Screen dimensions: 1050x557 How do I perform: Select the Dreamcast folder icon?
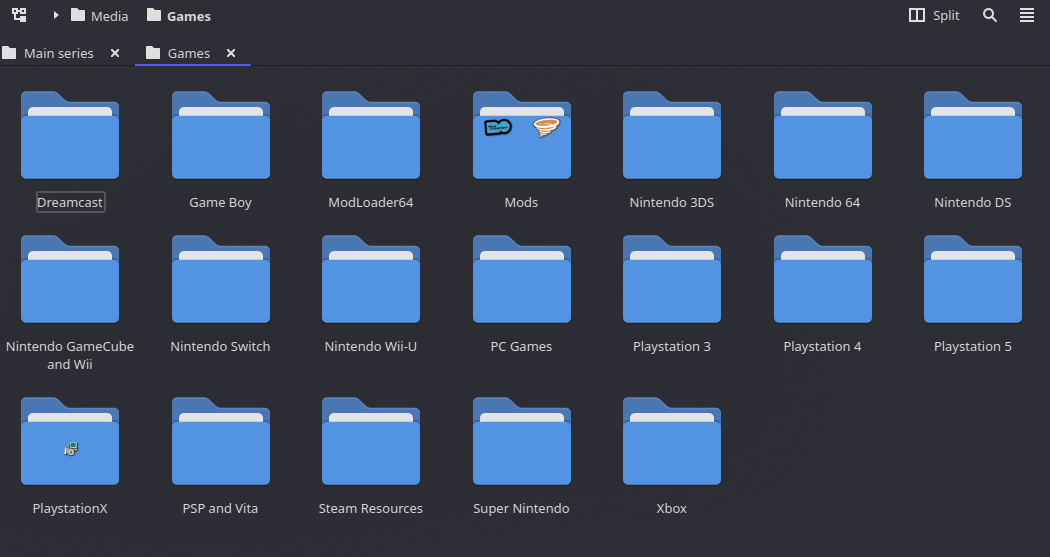(x=70, y=136)
